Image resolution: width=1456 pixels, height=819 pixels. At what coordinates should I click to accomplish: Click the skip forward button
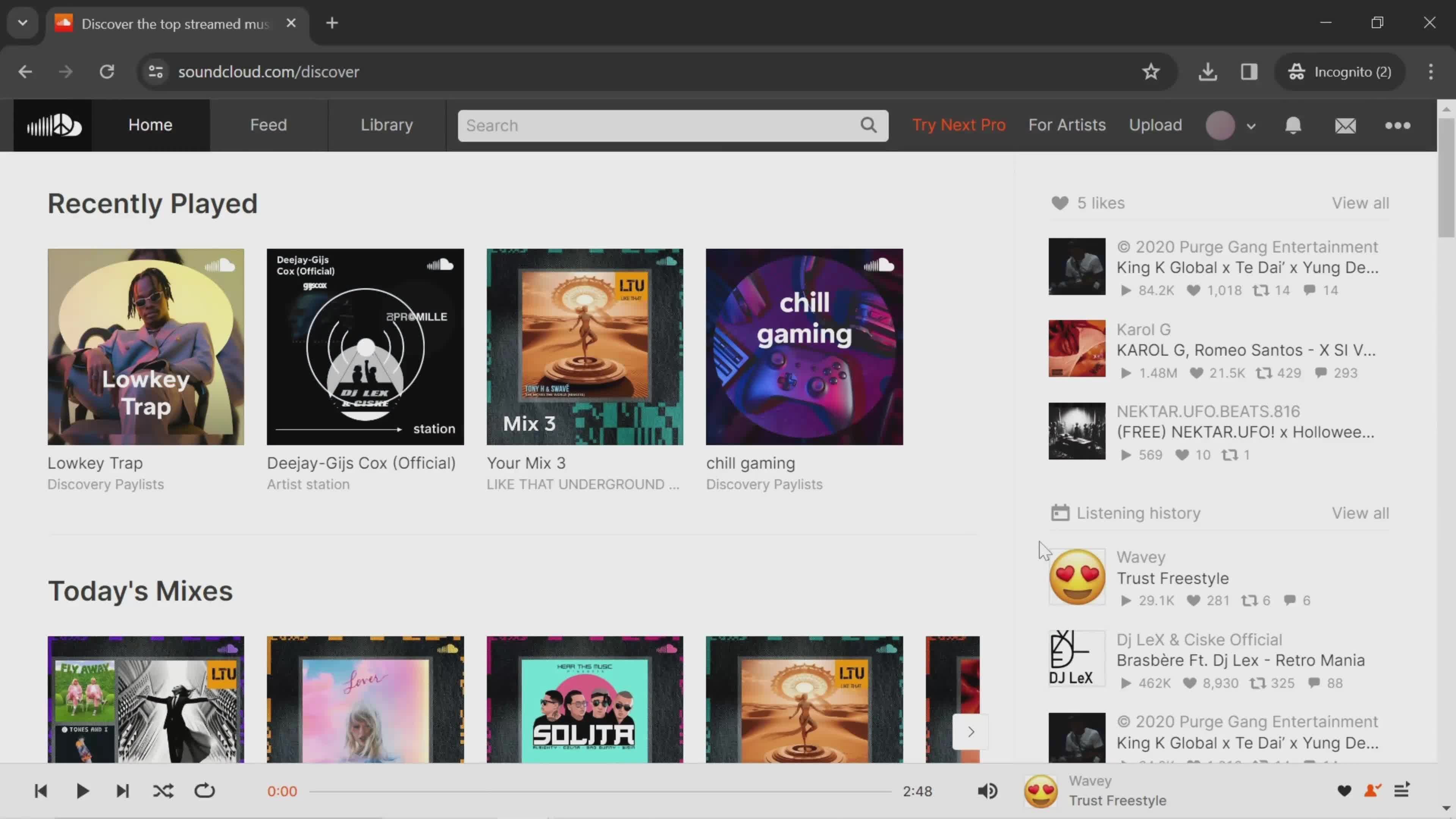tap(122, 791)
